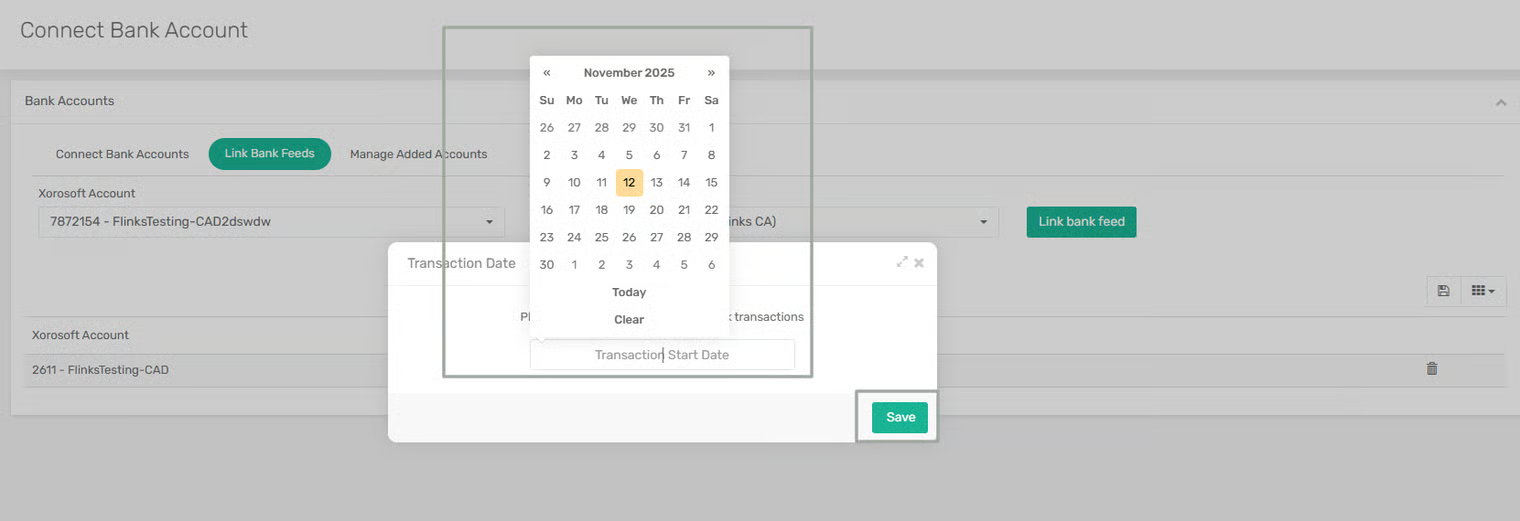Switch to Connect Bank Accounts tab
Screen dimensions: 1520x521
point(122,154)
